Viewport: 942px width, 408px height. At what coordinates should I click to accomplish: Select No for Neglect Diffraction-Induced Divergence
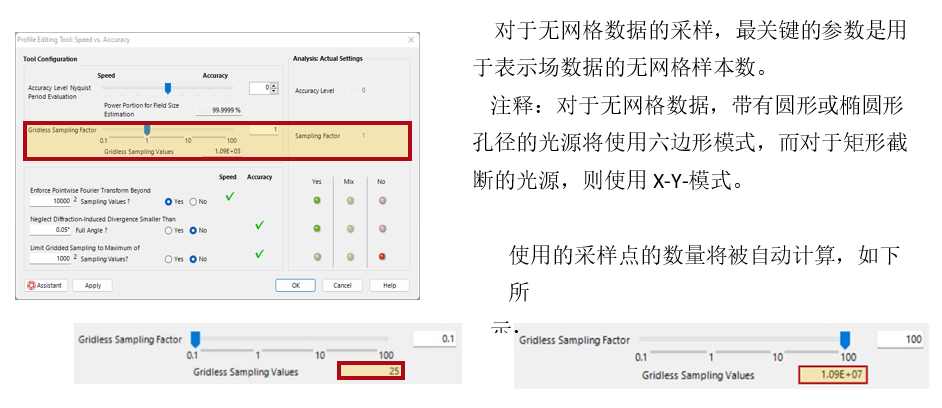tap(193, 230)
